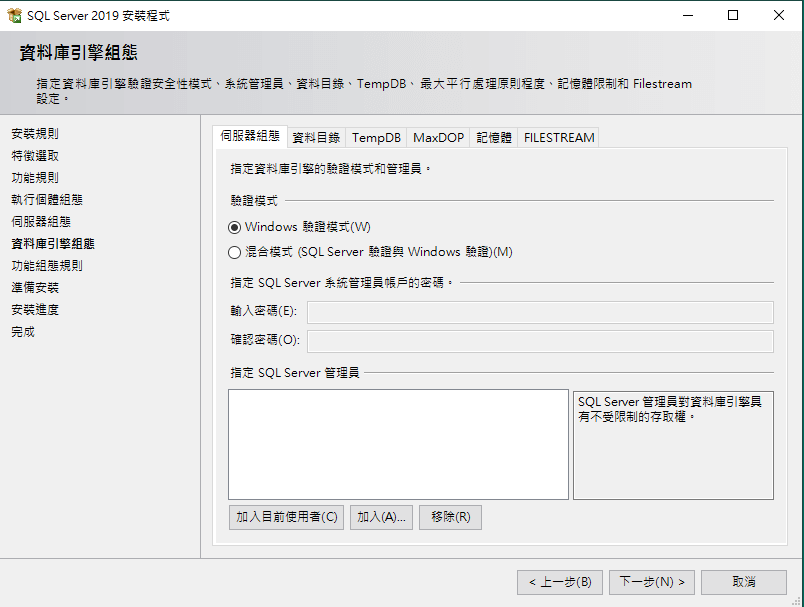The width and height of the screenshot is (804, 607).
Task: Proceed with 下一步(N) button
Action: click(x=652, y=582)
